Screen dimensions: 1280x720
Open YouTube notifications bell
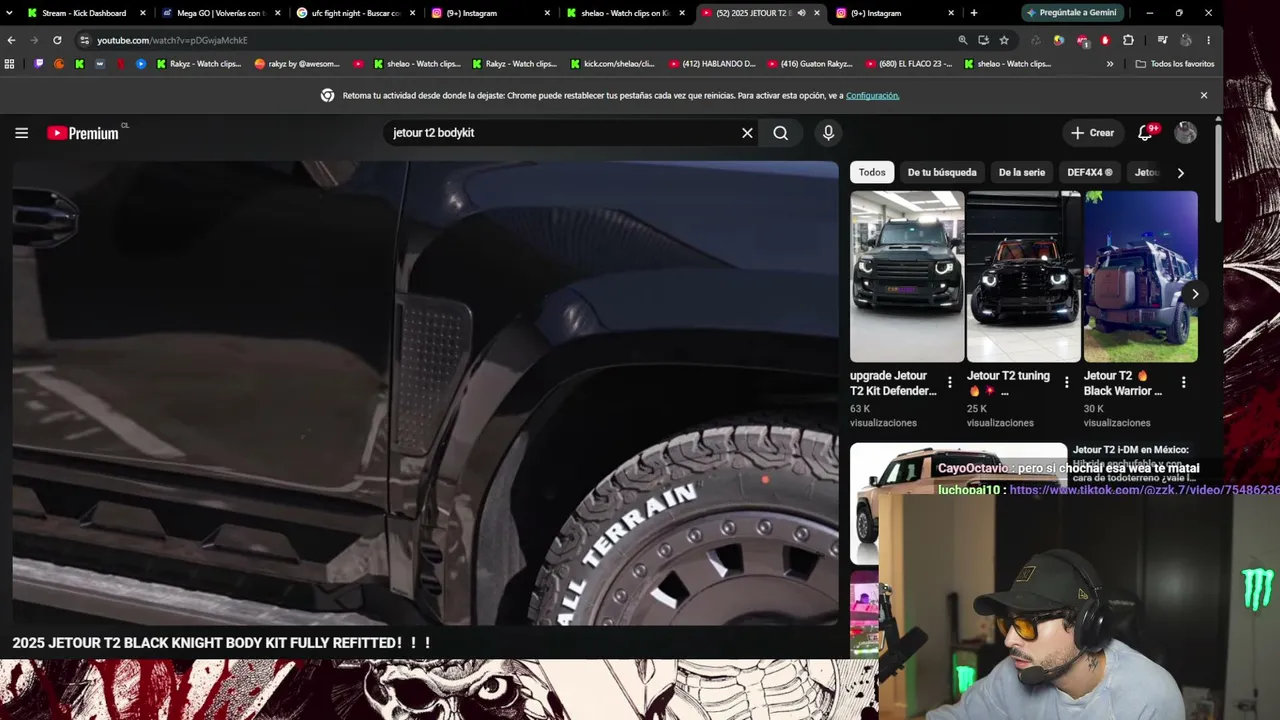[1146, 133]
